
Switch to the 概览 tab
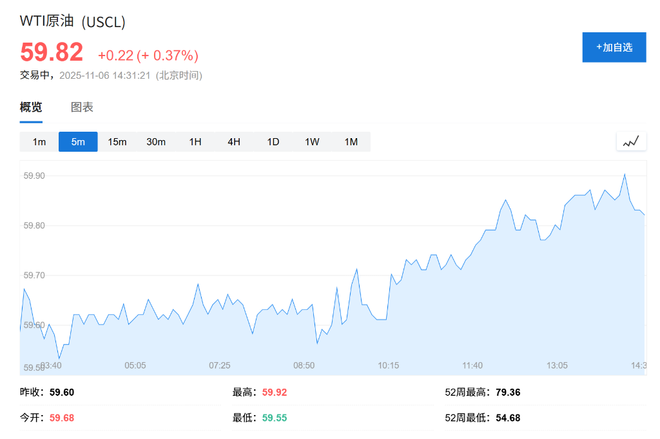click(x=31, y=107)
